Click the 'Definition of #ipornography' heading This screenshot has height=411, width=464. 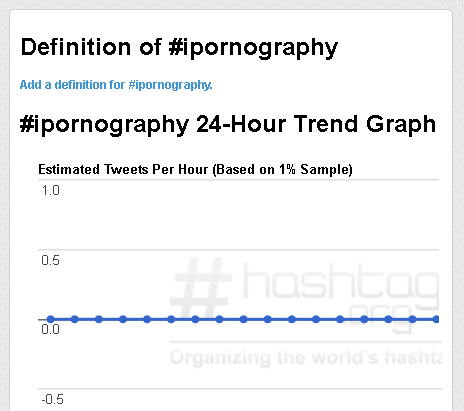tap(179, 47)
